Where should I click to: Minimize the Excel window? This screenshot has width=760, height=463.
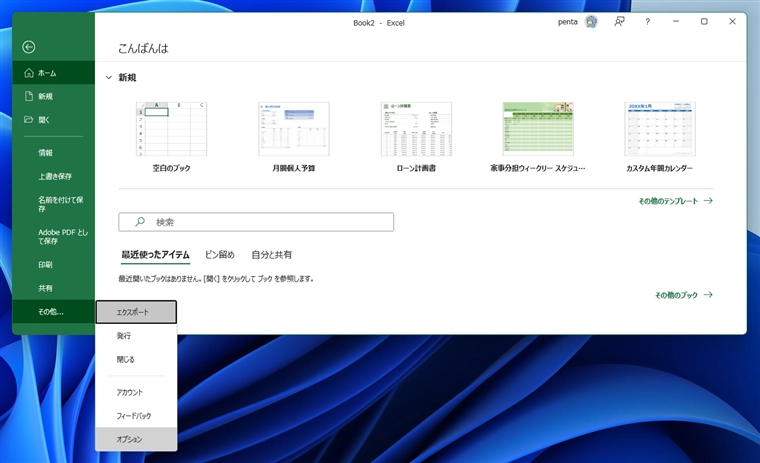tap(676, 22)
